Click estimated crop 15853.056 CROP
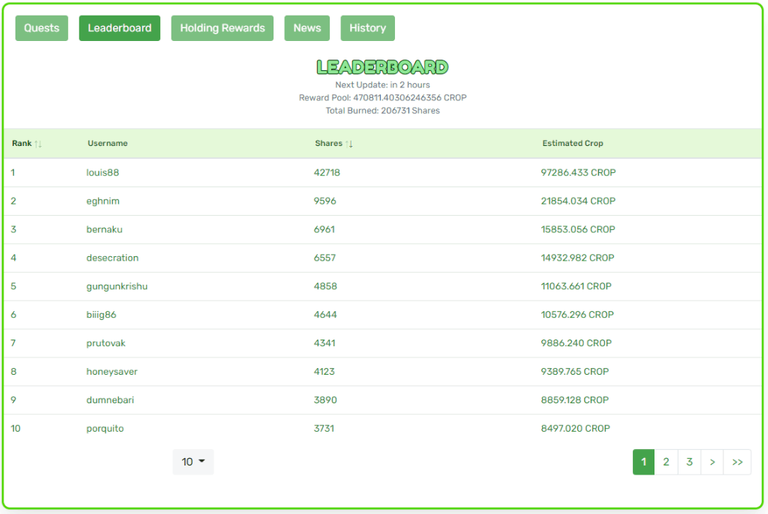768x514 pixels. point(578,229)
